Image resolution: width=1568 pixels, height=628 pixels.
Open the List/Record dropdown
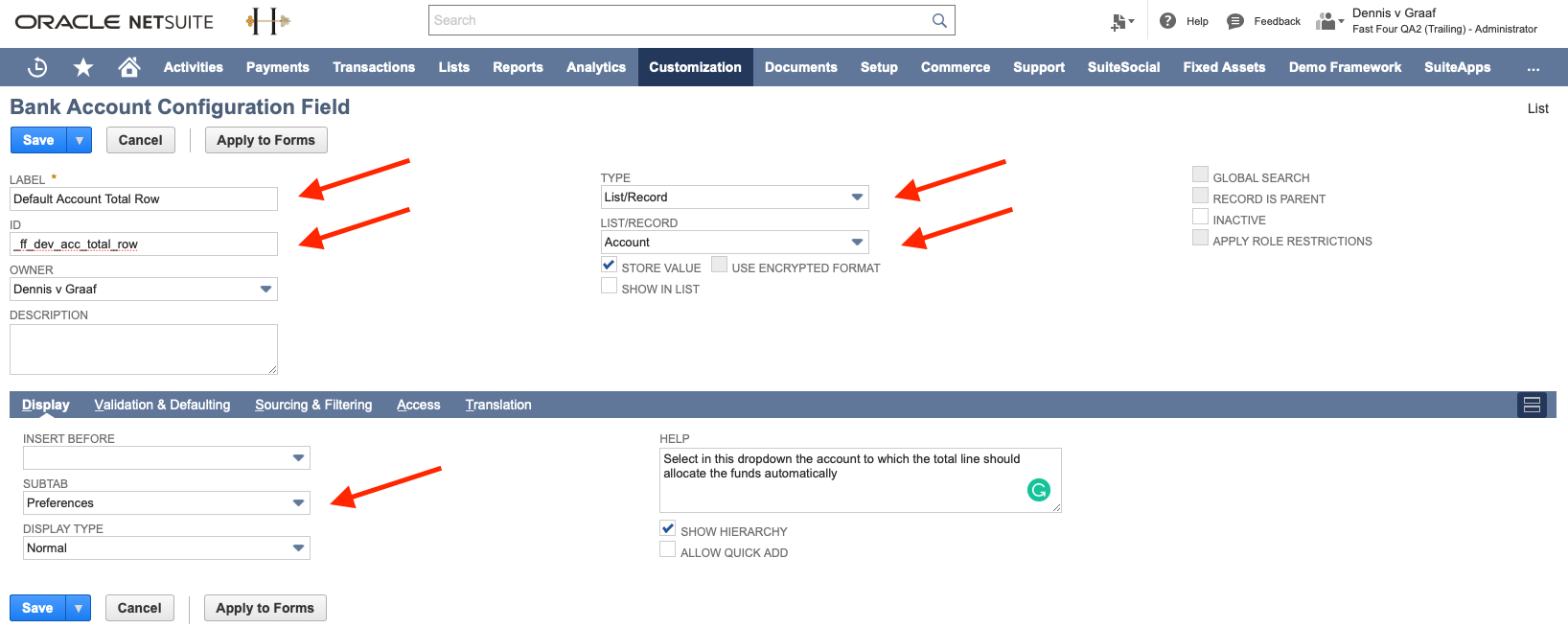coord(734,243)
